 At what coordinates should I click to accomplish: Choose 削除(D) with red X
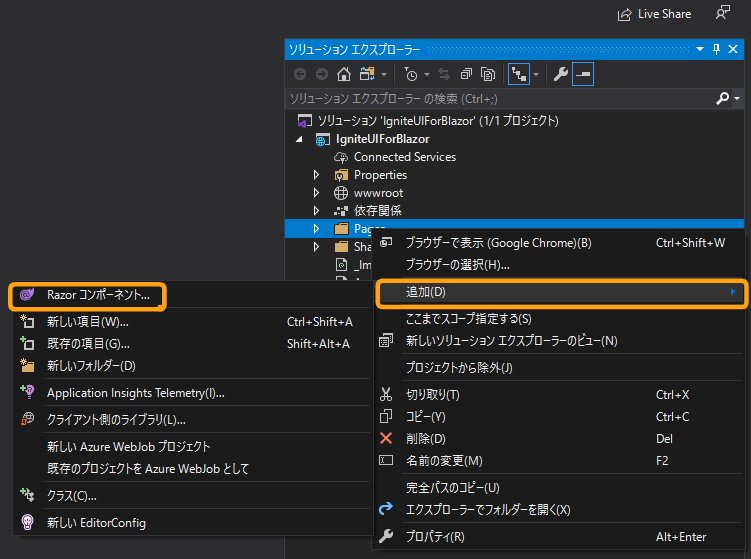558,439
